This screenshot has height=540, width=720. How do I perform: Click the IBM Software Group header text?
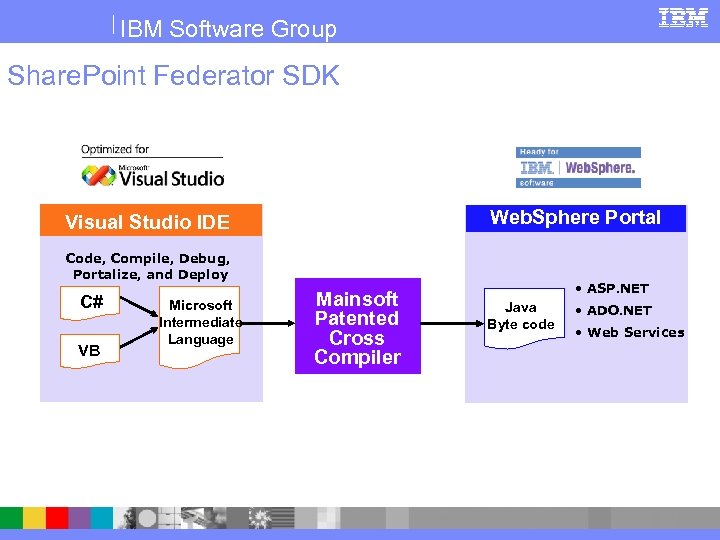click(x=228, y=28)
